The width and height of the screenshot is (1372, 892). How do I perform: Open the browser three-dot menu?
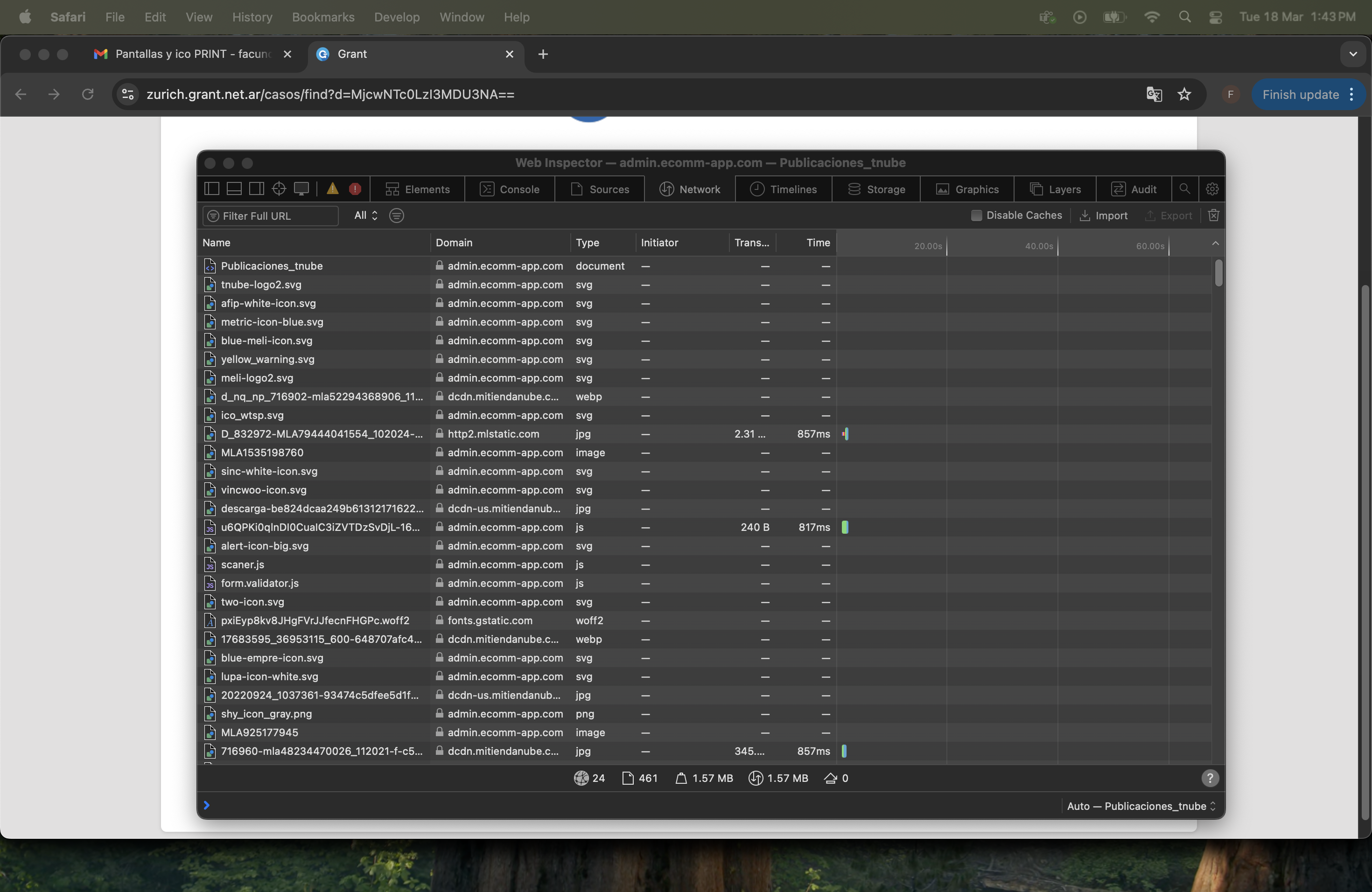point(1352,94)
